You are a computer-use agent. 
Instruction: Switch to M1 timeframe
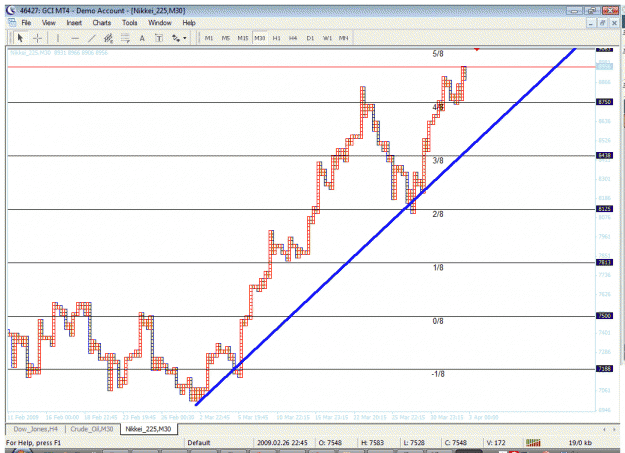pyautogui.click(x=209, y=38)
